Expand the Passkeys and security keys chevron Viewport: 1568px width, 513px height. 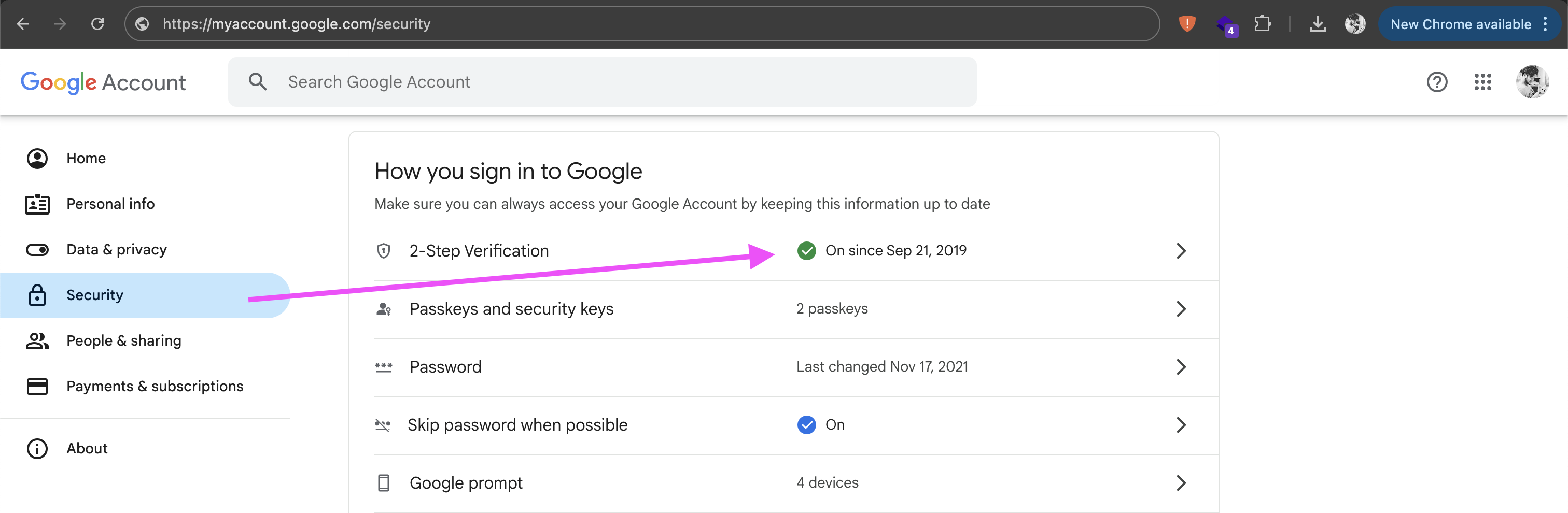coord(1180,308)
